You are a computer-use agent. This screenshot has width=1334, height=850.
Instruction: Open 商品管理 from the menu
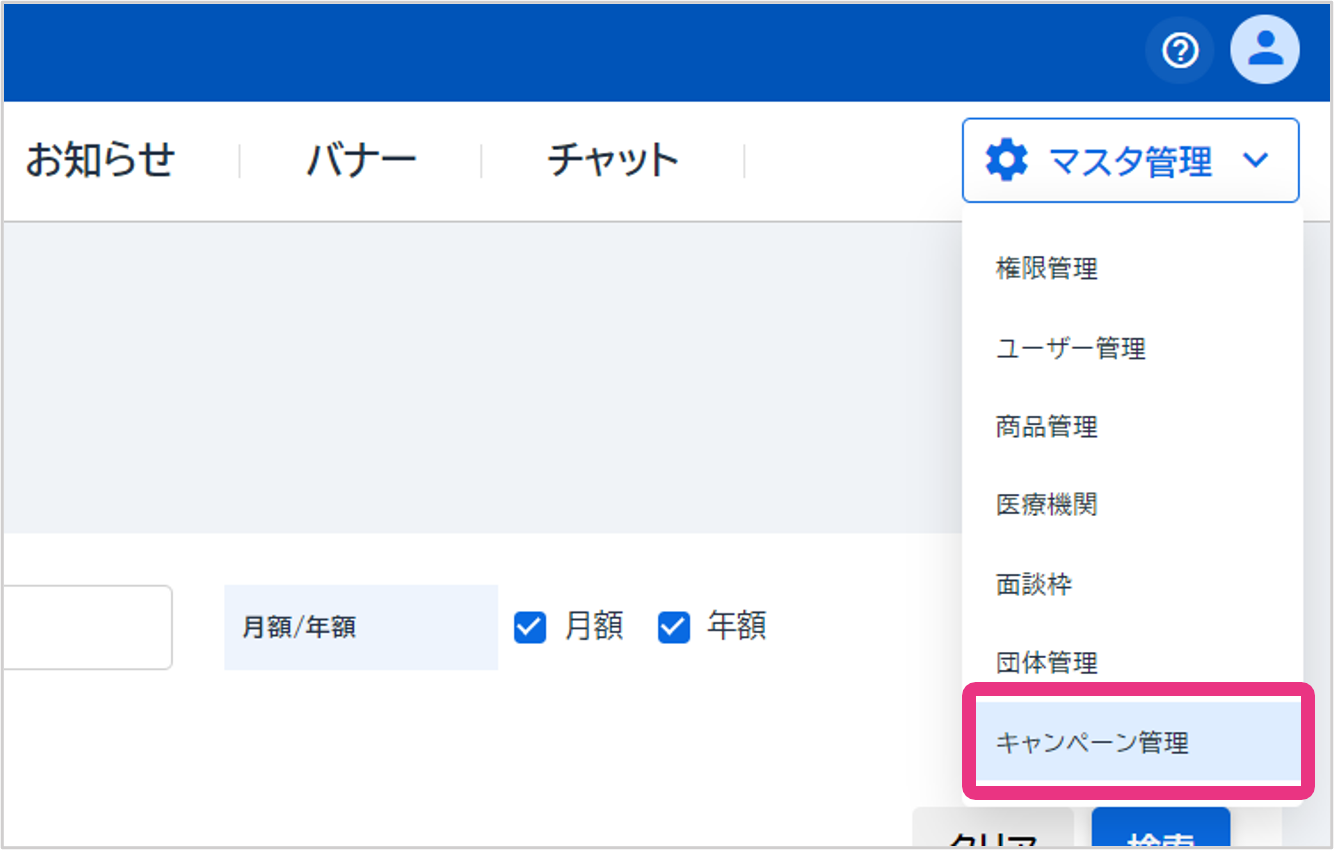coord(1047,427)
